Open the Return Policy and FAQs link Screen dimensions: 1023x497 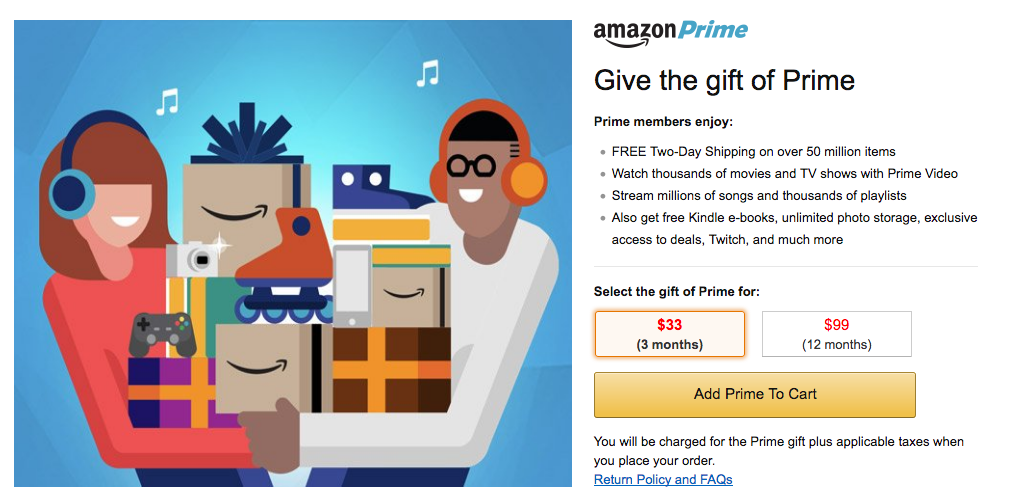pyautogui.click(x=663, y=479)
